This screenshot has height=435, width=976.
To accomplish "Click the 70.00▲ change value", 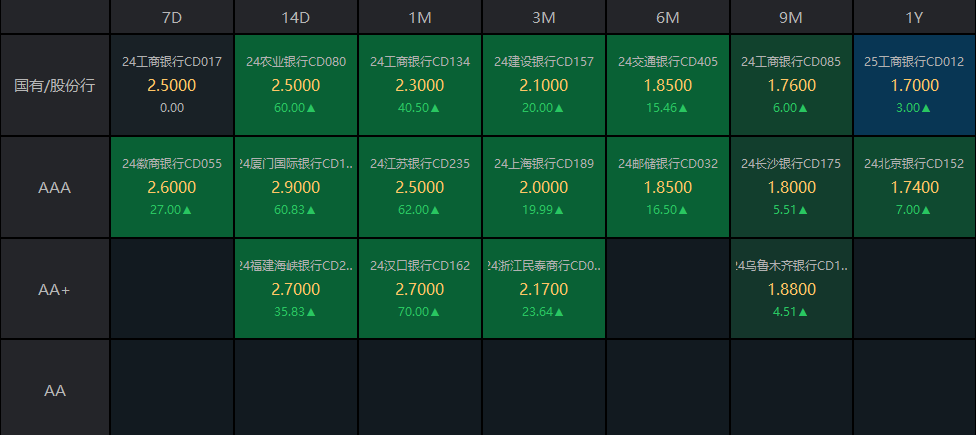I will (419, 312).
